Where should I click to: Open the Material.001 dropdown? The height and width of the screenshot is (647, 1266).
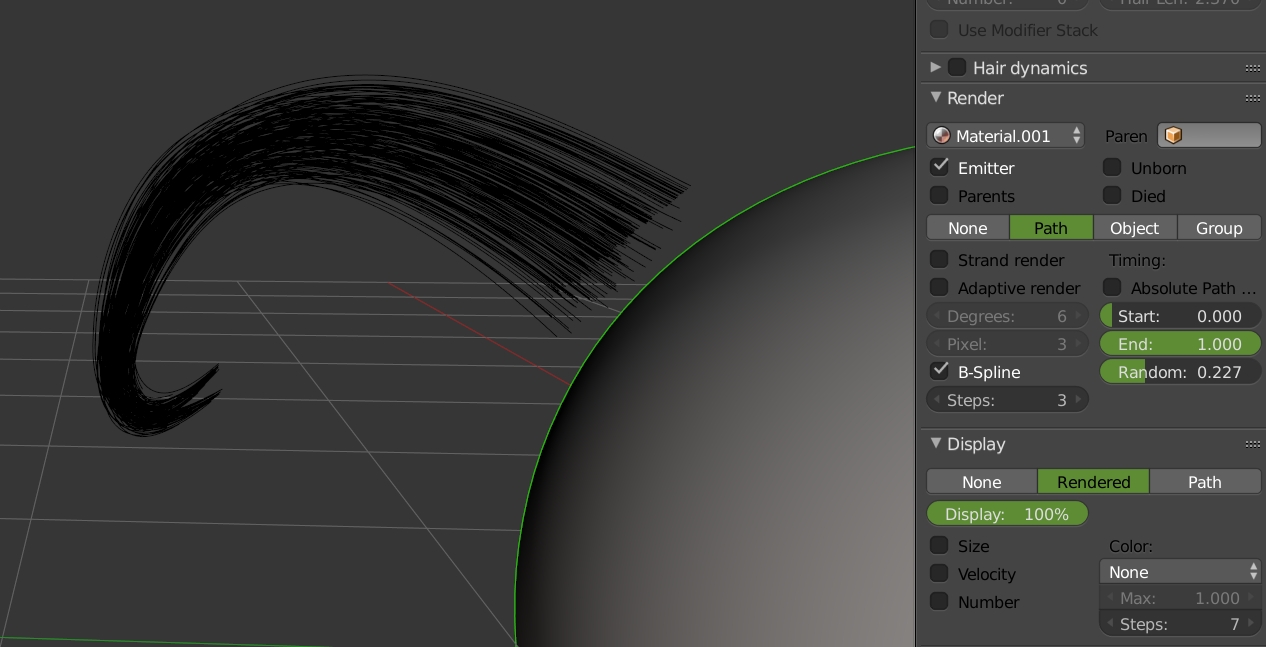(x=1006, y=136)
